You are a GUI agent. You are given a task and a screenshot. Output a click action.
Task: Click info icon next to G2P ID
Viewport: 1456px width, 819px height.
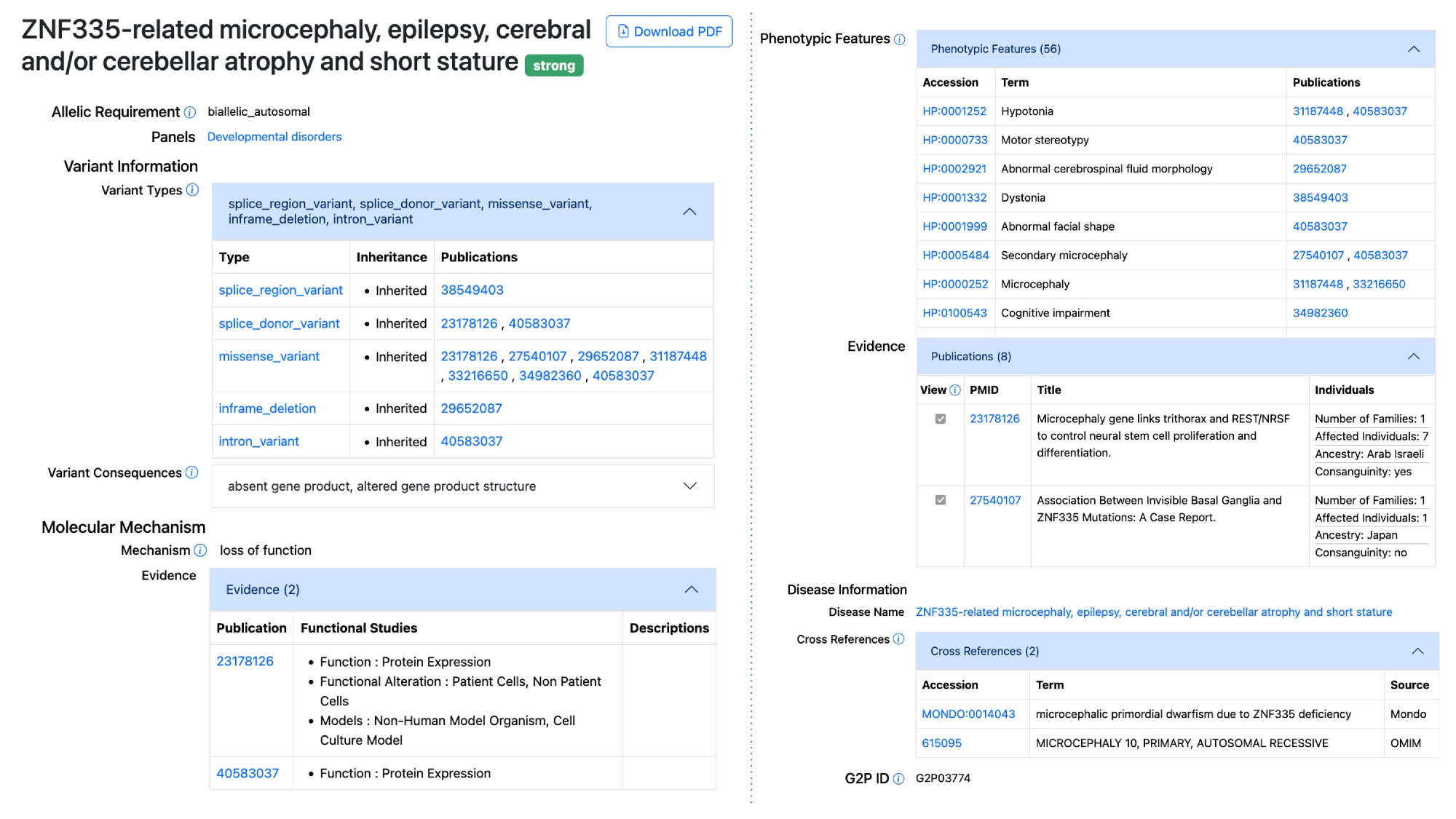tap(898, 779)
